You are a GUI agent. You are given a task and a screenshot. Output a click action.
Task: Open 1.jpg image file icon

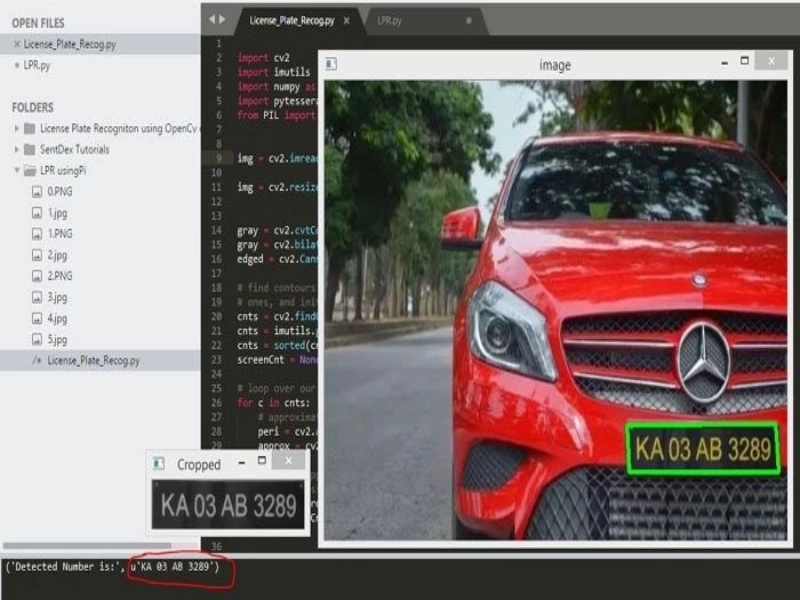[37, 213]
